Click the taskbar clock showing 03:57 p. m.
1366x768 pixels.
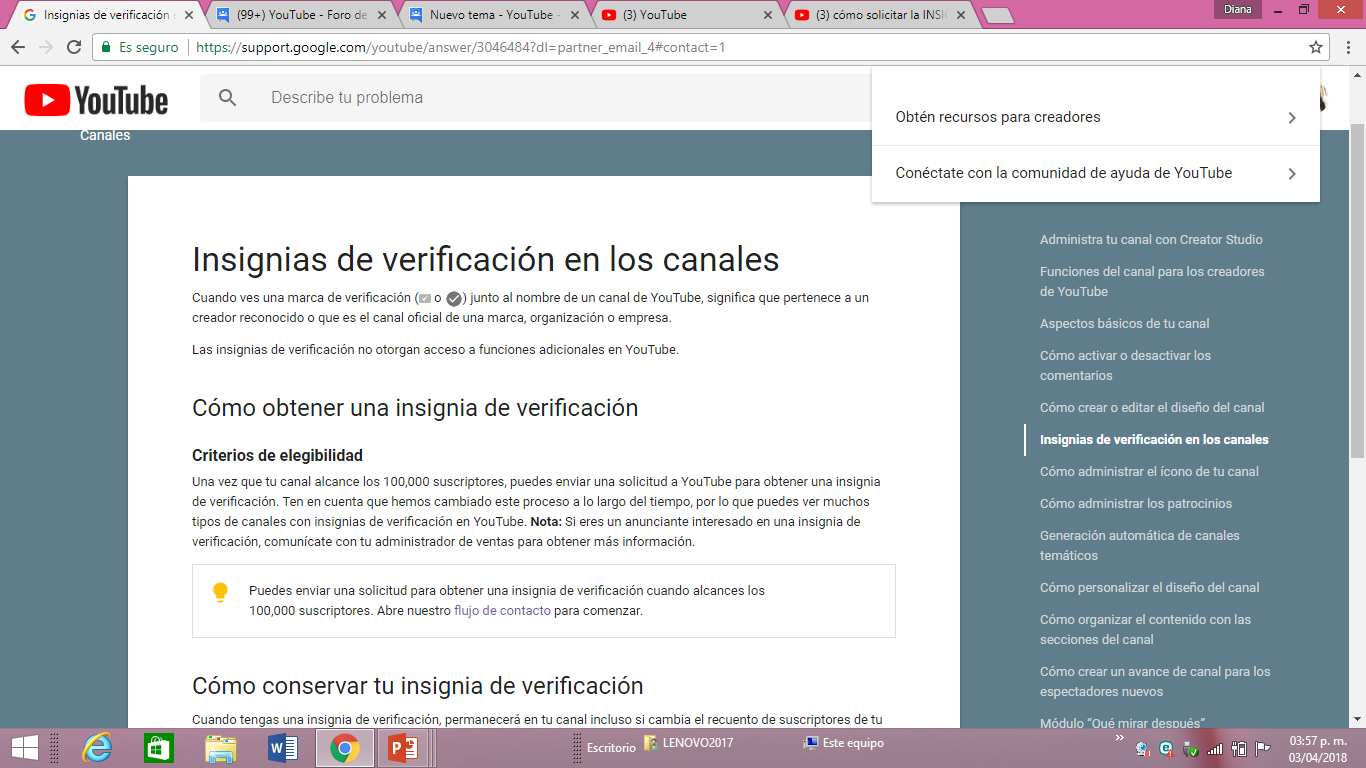pyautogui.click(x=1317, y=748)
